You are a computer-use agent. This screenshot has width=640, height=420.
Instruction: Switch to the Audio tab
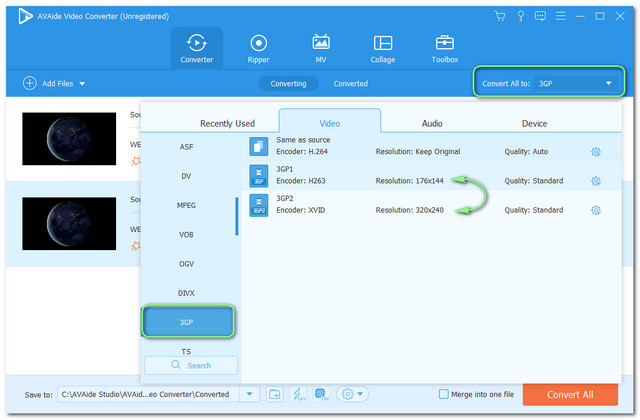(432, 123)
